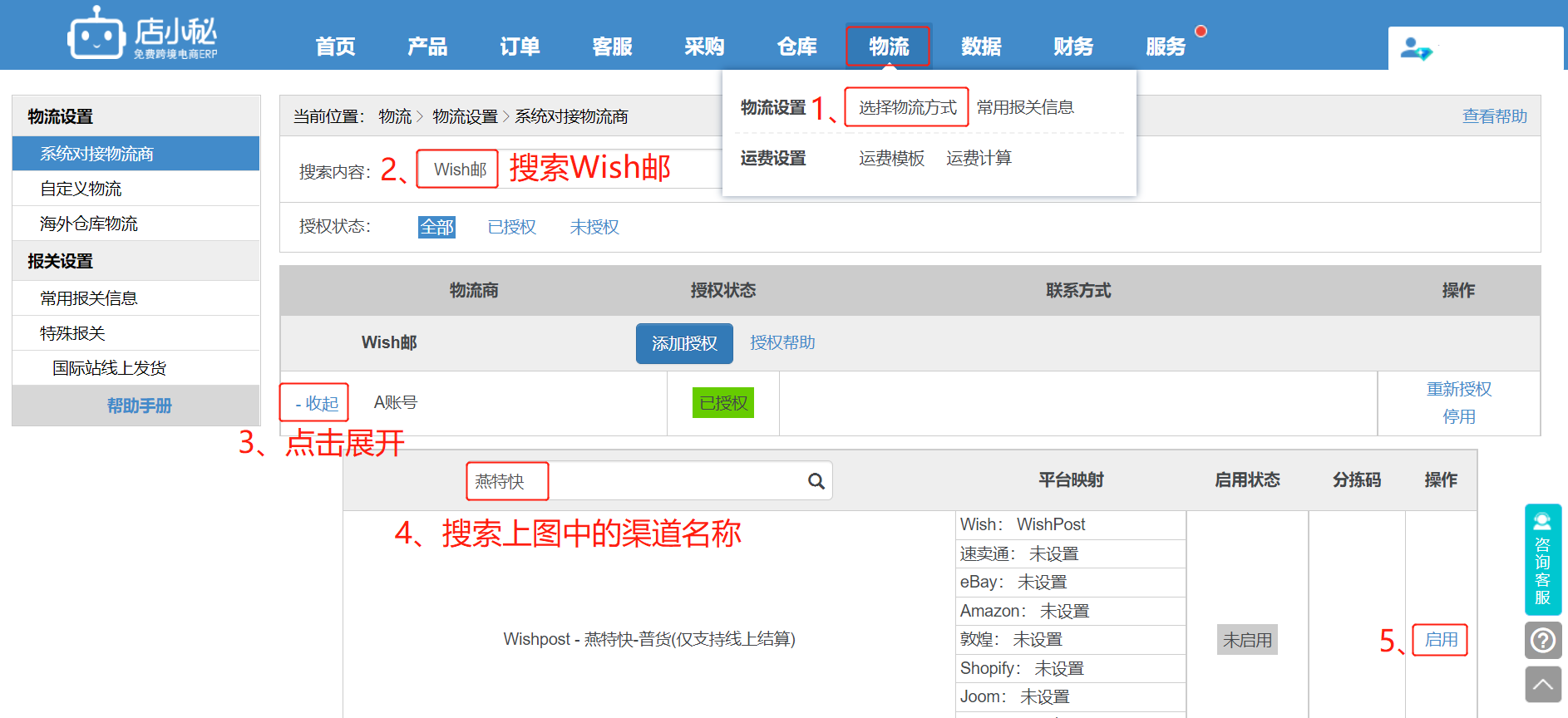Click the channel search field with 燕特快
The width and height of the screenshot is (1568, 718).
pos(648,481)
